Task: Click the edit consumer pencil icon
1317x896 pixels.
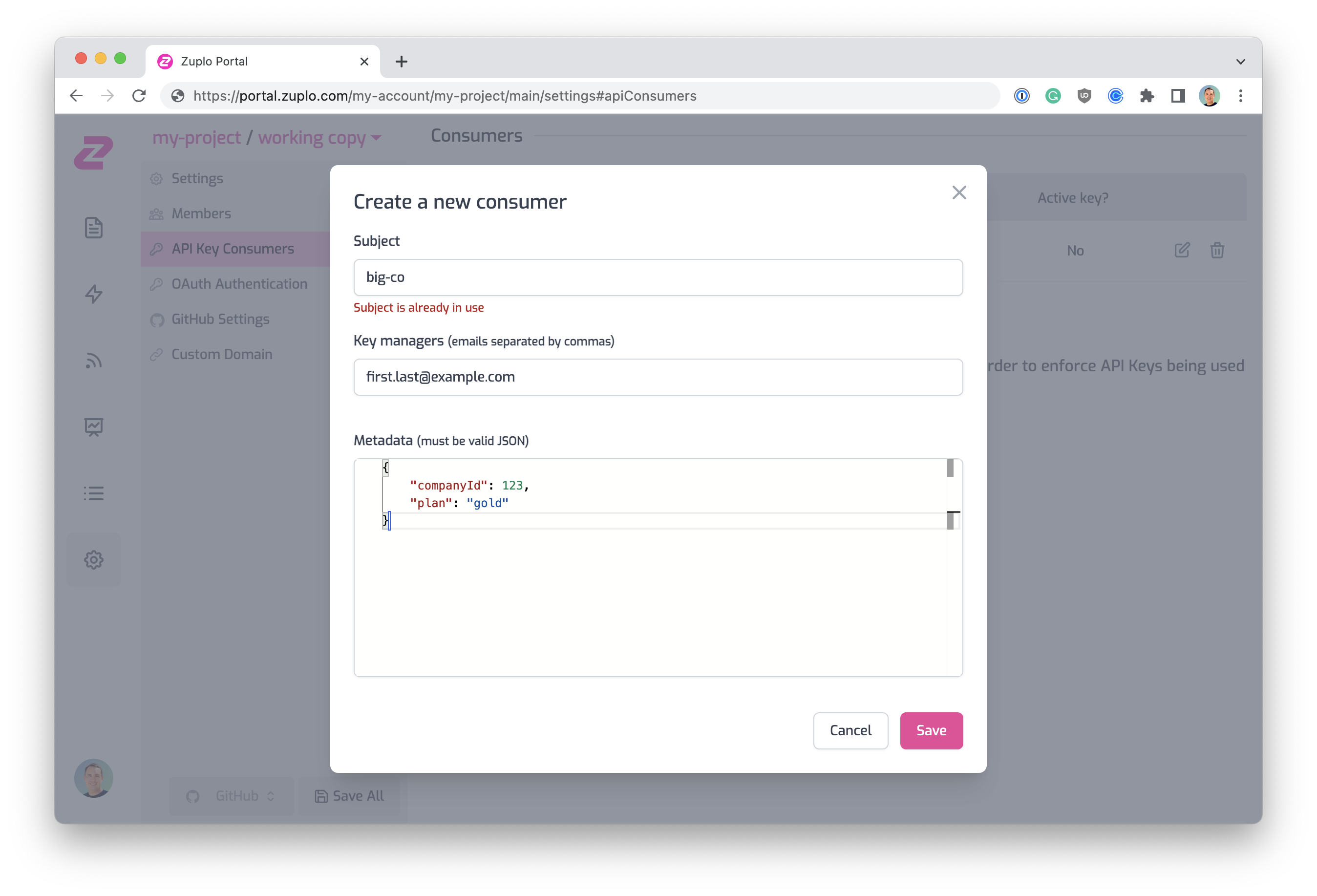Action: pos(1182,251)
